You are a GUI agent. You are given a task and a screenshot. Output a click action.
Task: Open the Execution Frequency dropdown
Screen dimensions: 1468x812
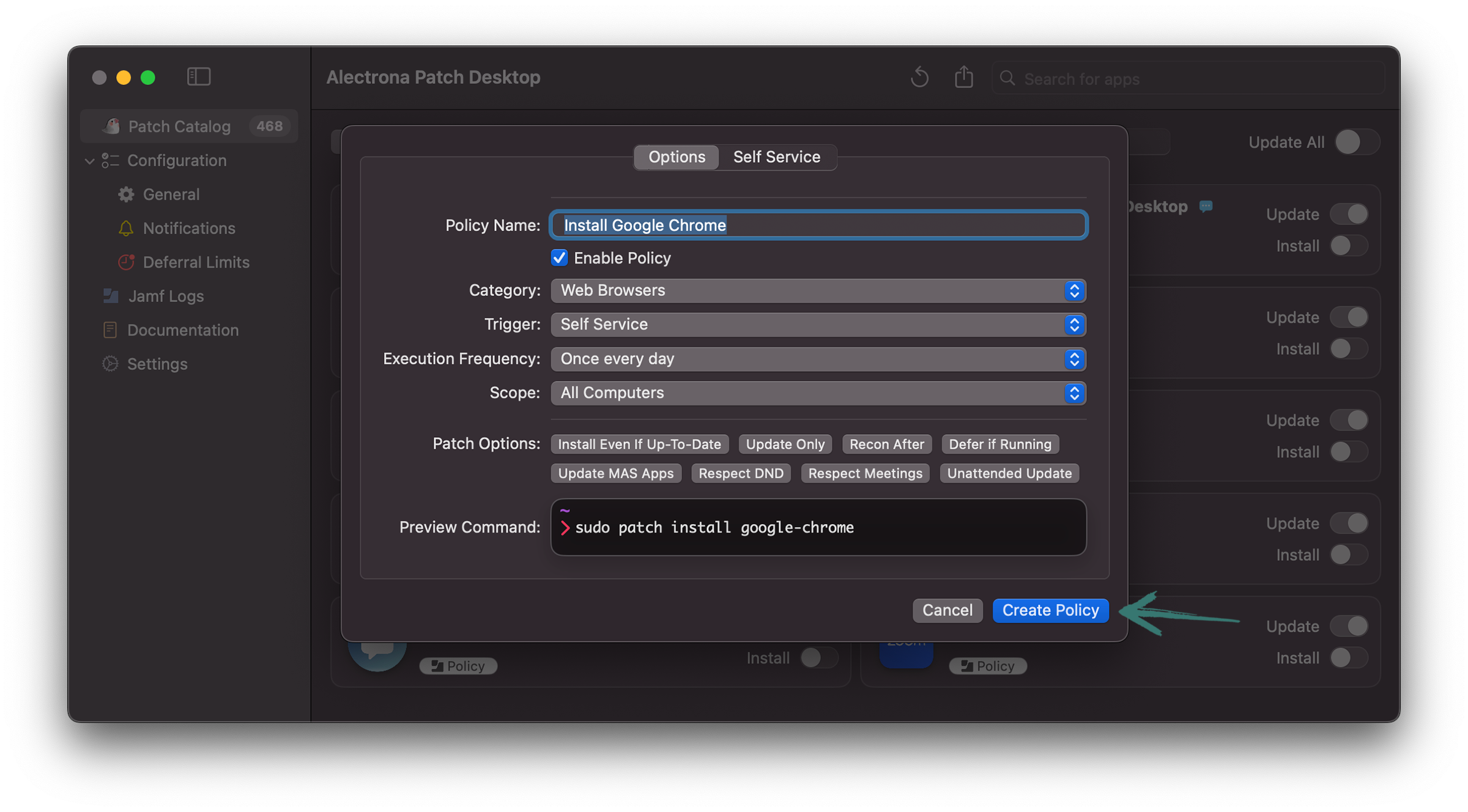(x=818, y=359)
